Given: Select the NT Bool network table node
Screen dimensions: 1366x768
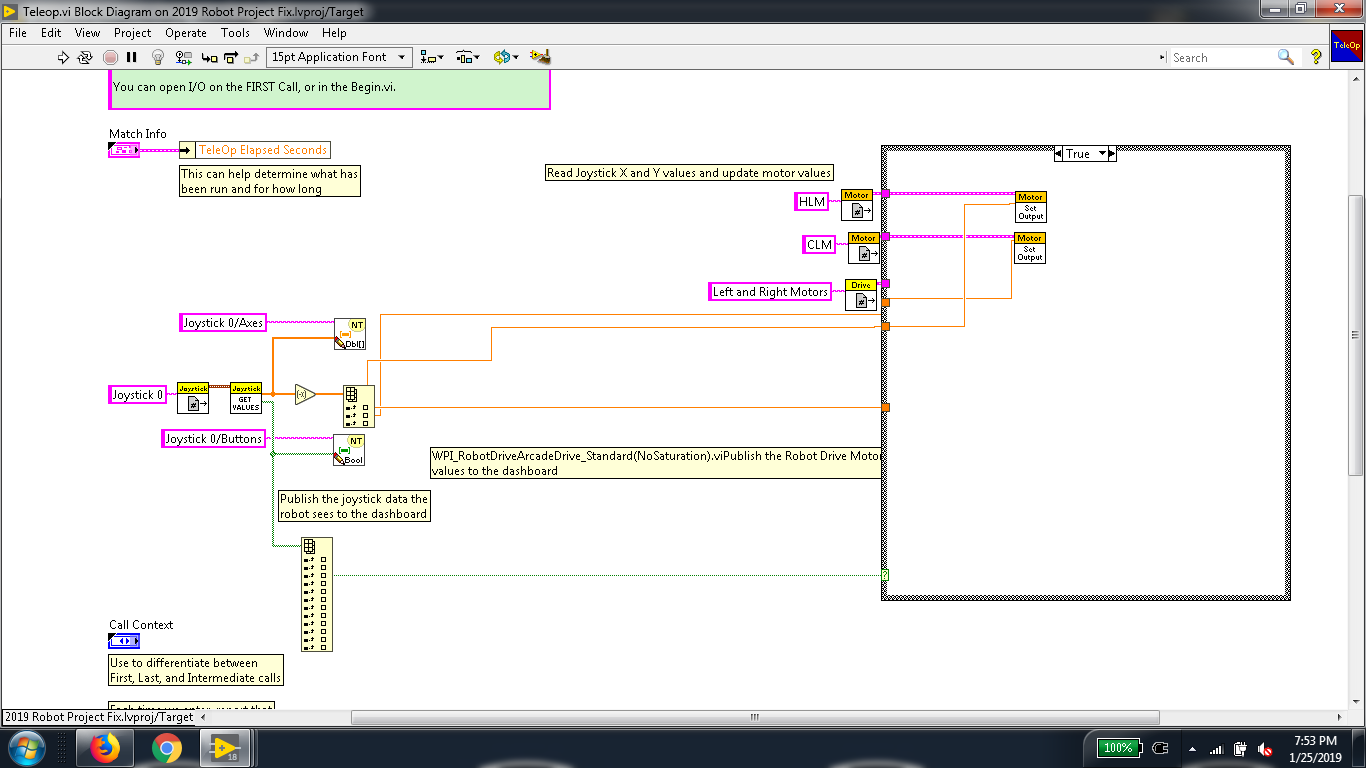Looking at the screenshot, I should 349,450.
